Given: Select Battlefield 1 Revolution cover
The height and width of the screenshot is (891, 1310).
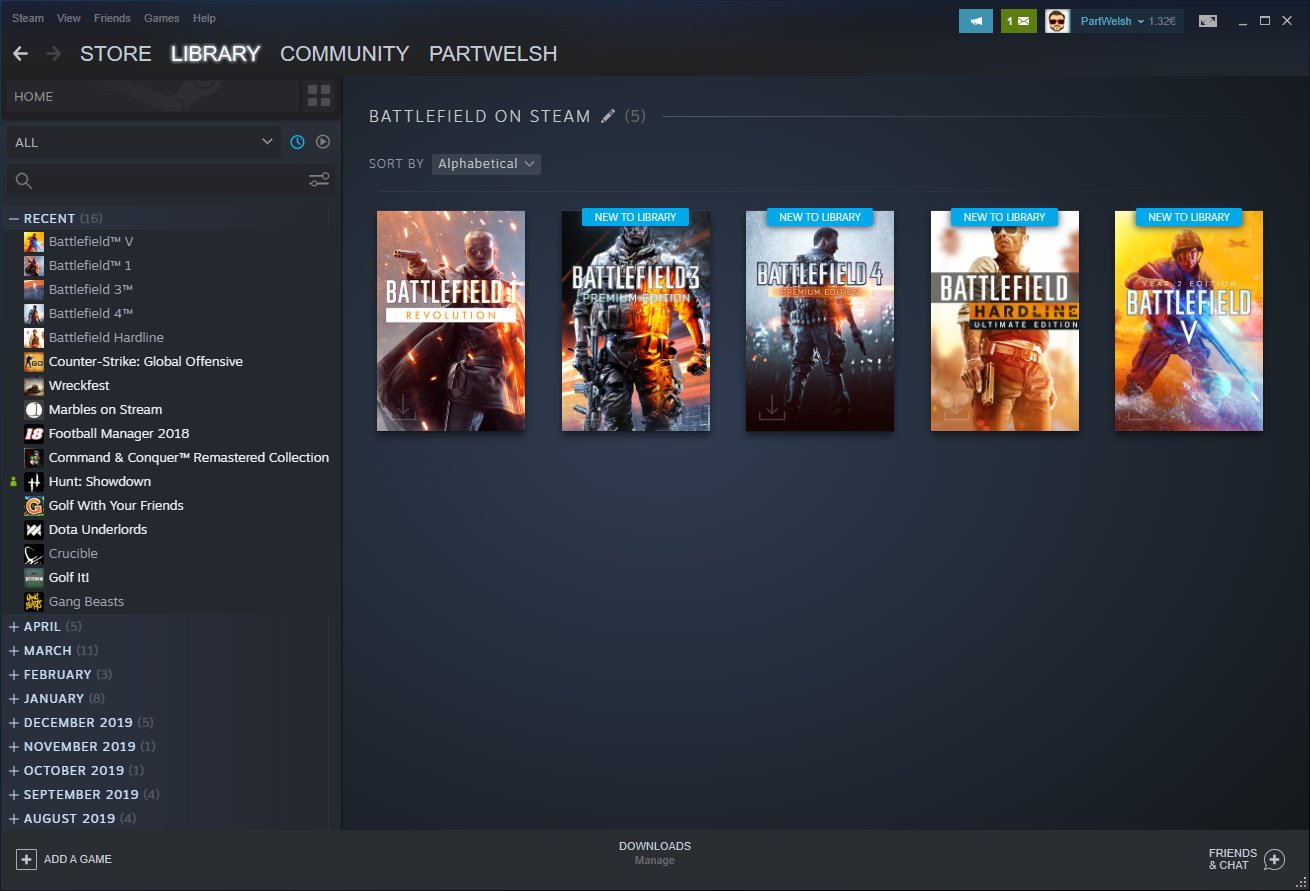Looking at the screenshot, I should click(x=451, y=321).
